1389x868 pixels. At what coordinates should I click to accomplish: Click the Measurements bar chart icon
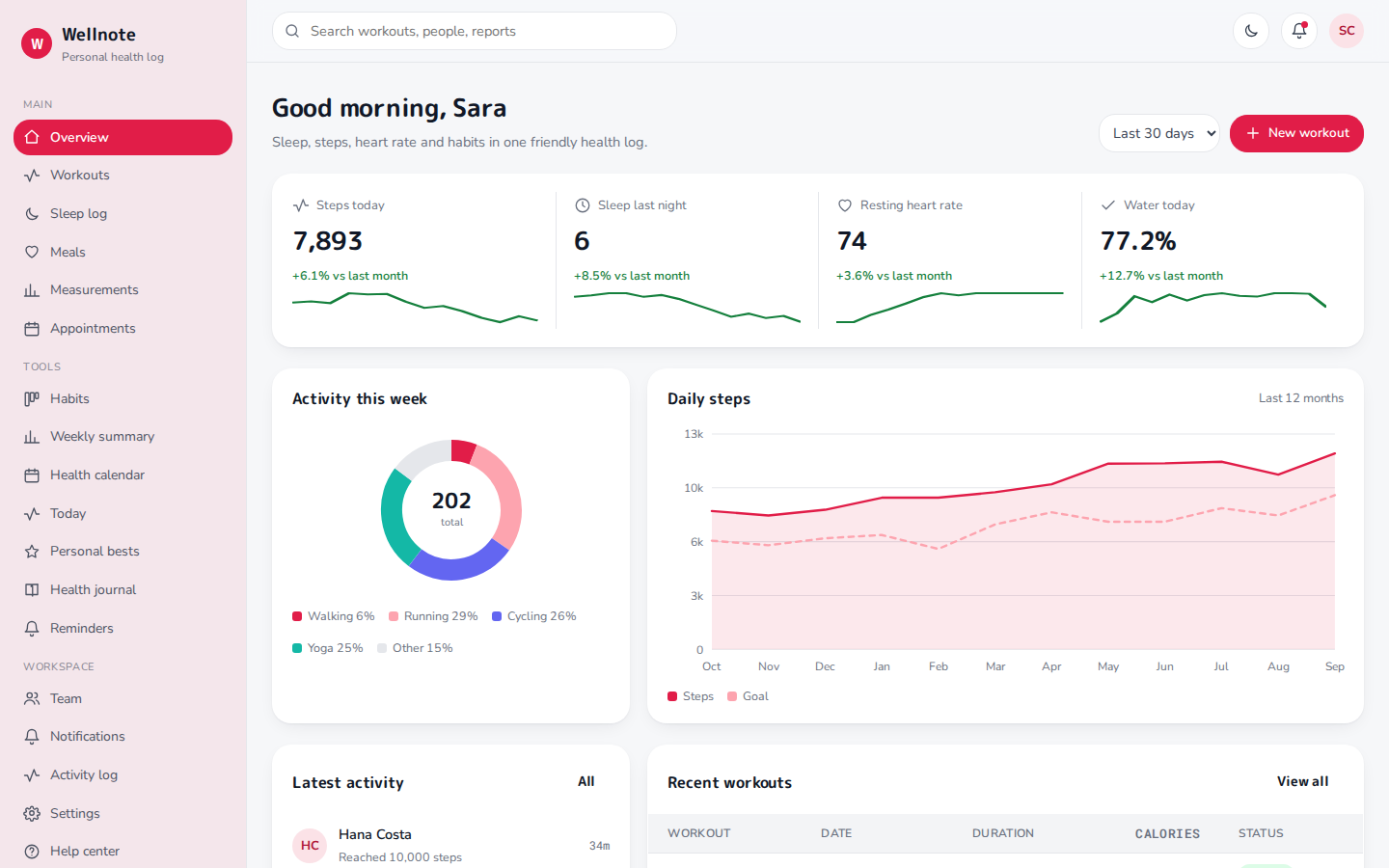(x=32, y=290)
